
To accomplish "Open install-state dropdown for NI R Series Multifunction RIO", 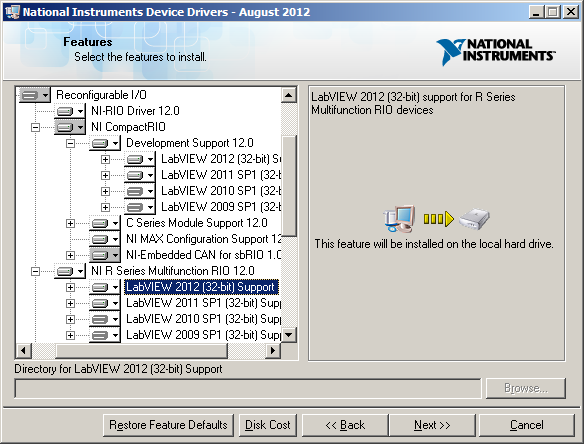I will [x=70, y=271].
